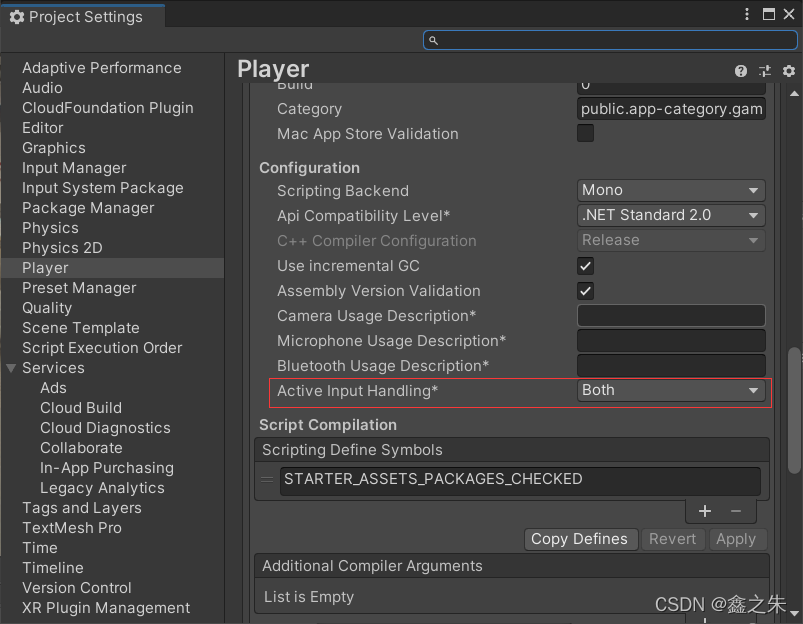Collapse the Services section
Image resolution: width=803 pixels, height=624 pixels.
pos(10,367)
